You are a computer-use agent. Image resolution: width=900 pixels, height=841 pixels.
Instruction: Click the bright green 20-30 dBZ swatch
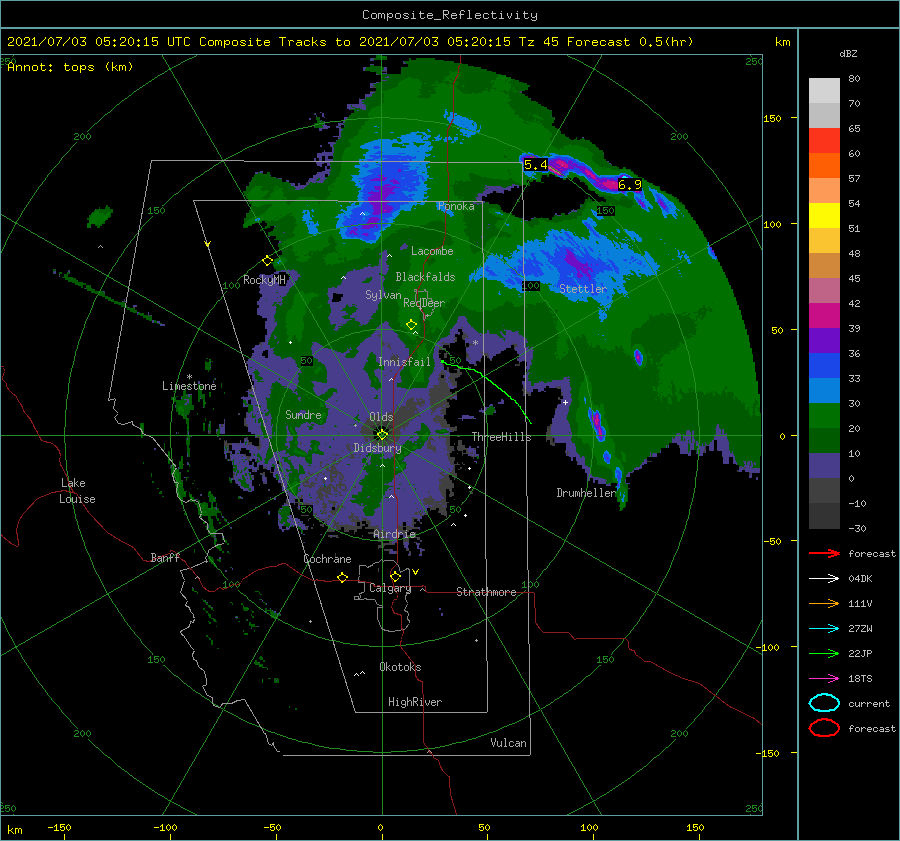click(824, 416)
